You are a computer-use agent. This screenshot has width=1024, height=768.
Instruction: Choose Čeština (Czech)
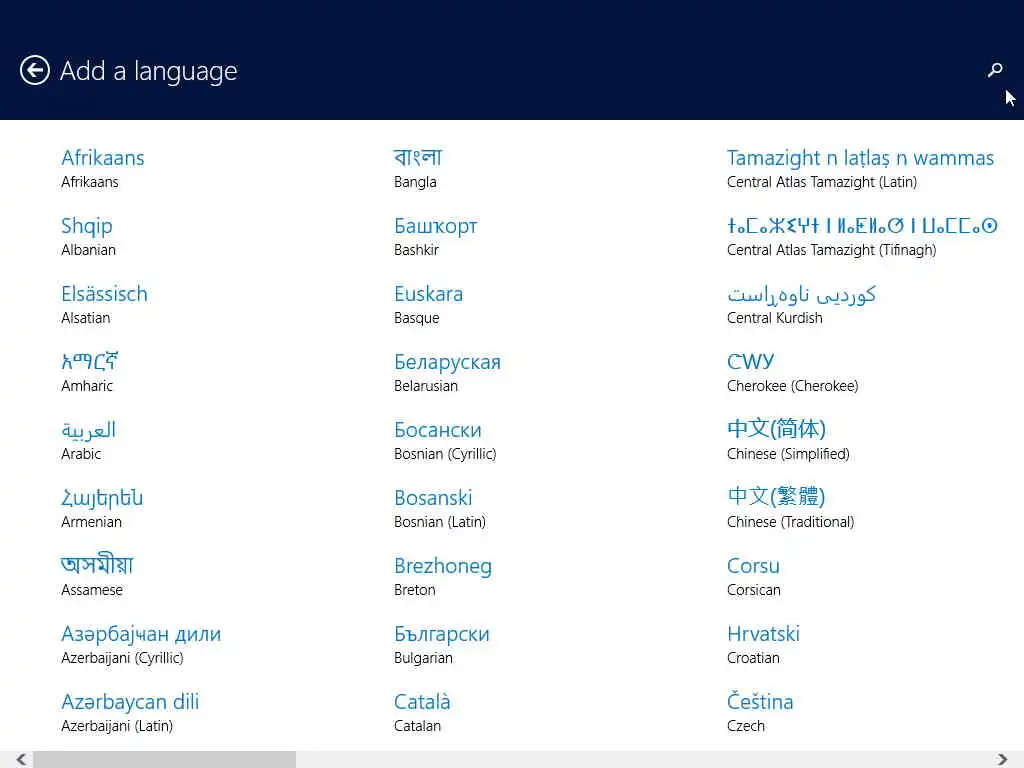(x=760, y=712)
